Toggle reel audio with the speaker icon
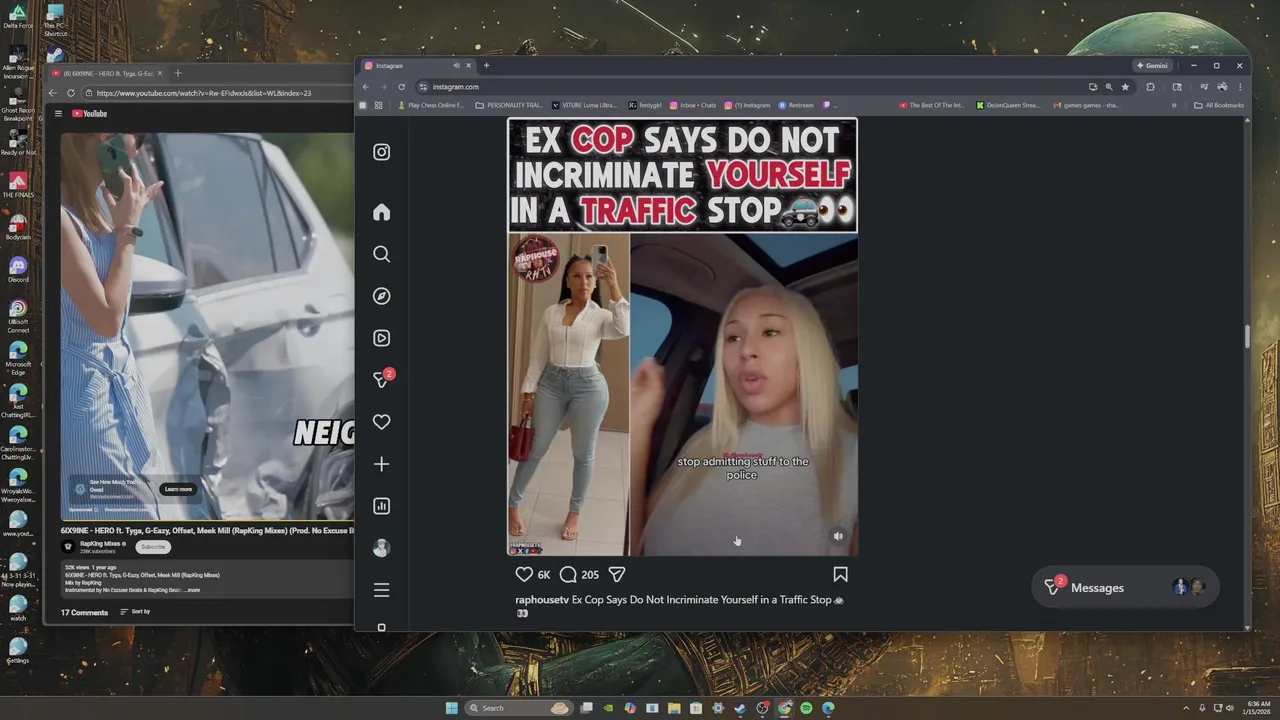Image resolution: width=1280 pixels, height=720 pixels. tap(838, 536)
